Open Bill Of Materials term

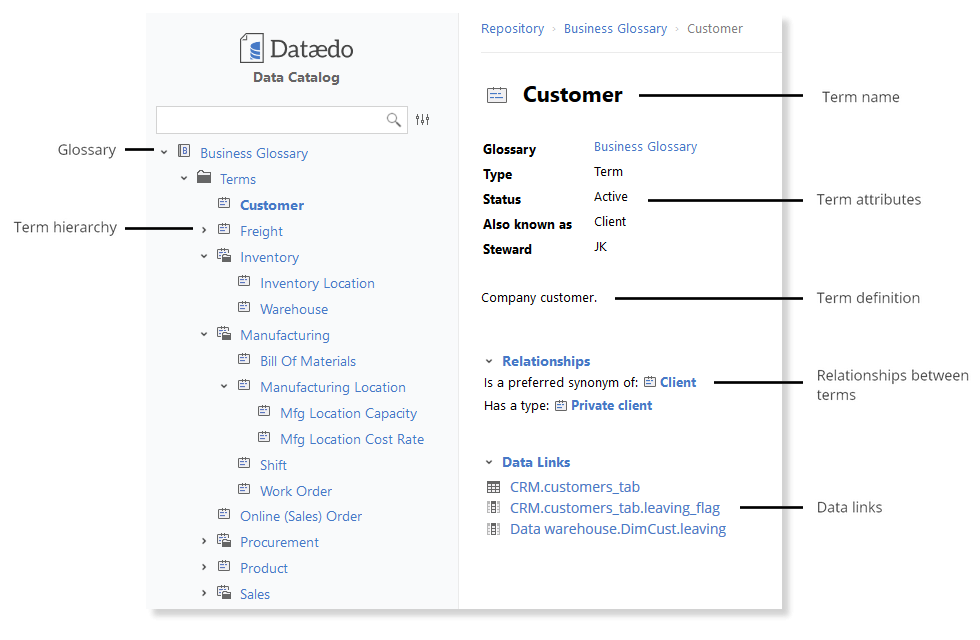point(308,361)
